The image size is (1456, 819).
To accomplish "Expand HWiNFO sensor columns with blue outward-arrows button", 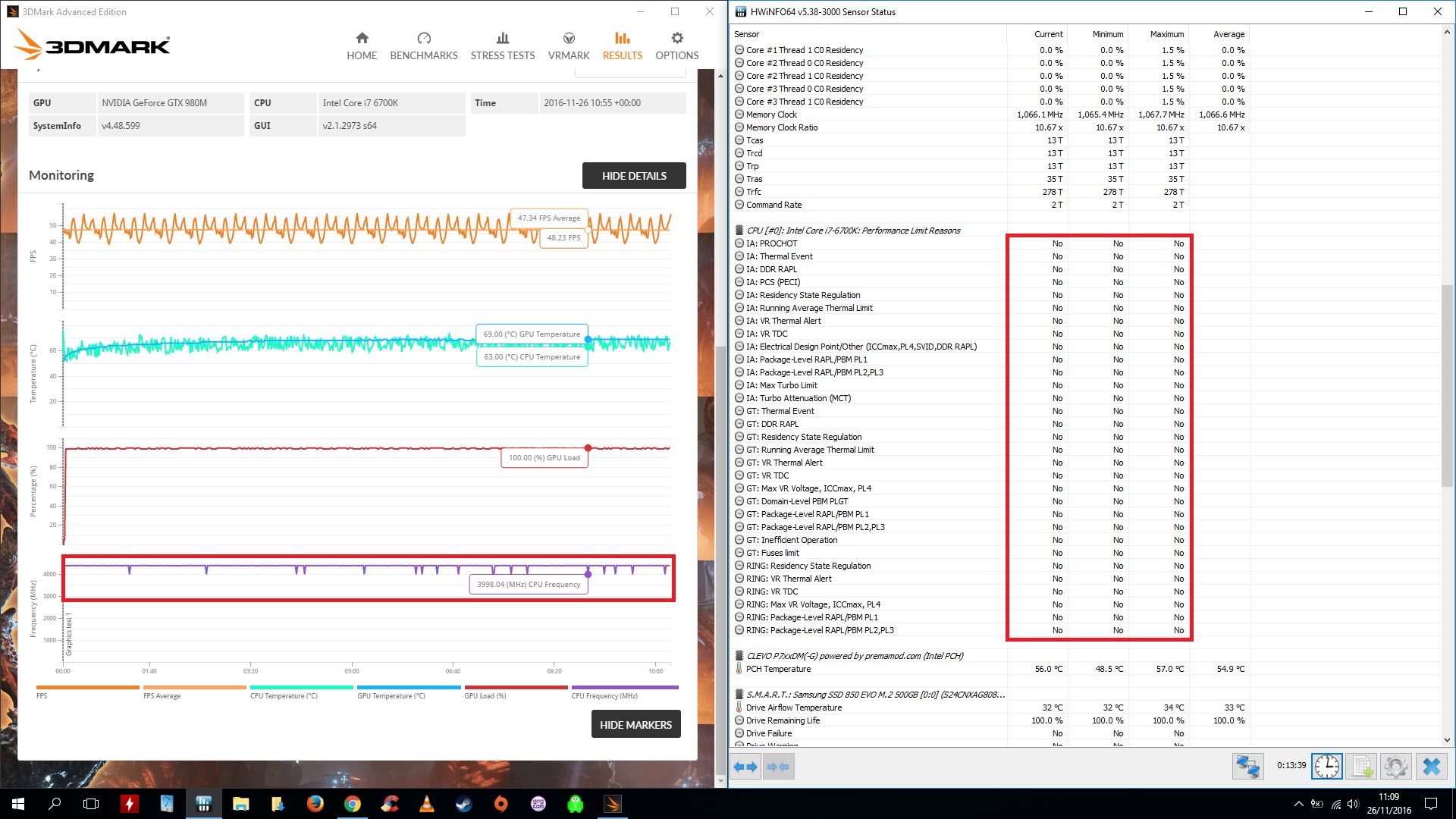I will click(x=745, y=767).
